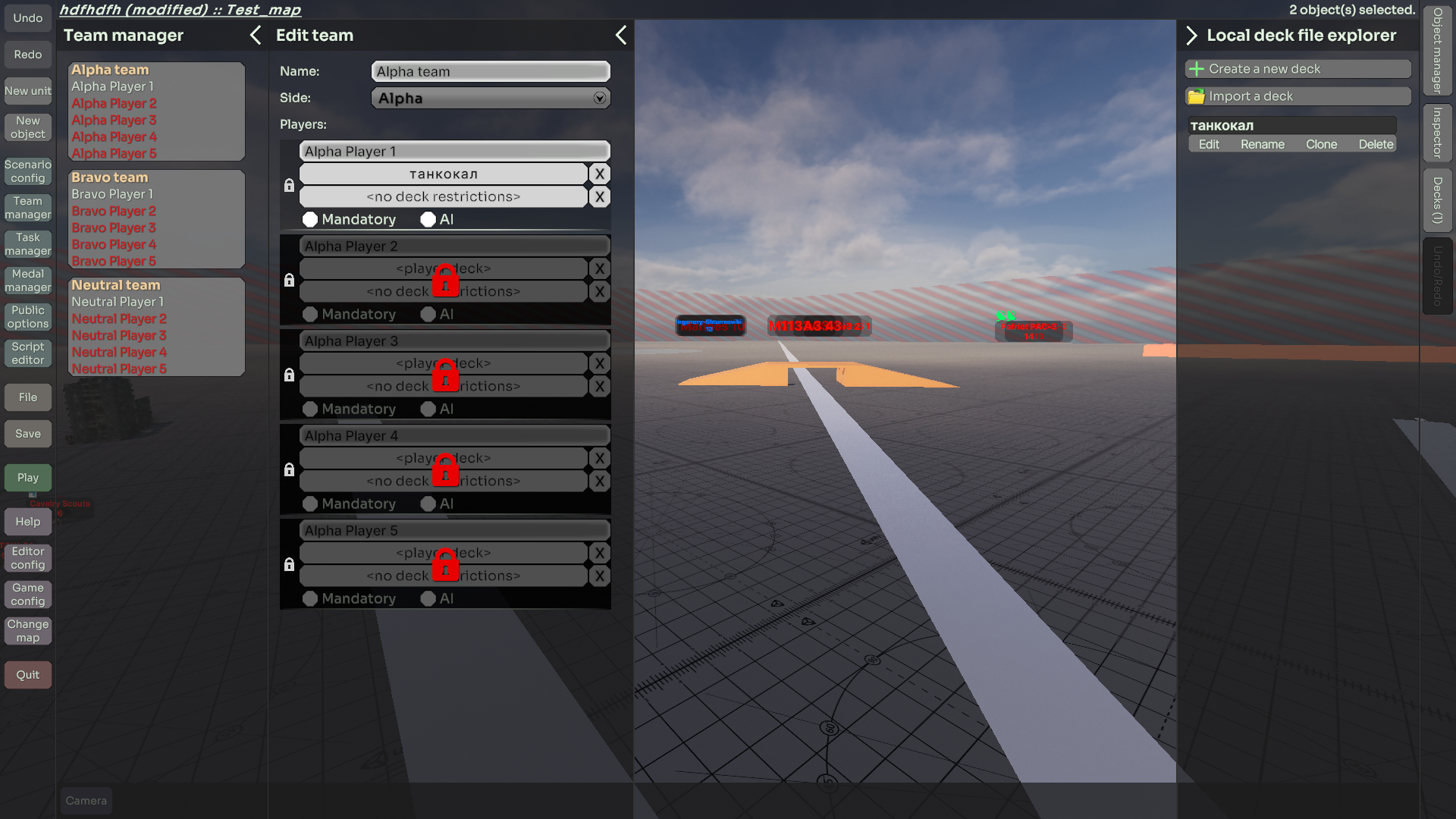1456x819 pixels.
Task: Click the red padlock on Alpha Player 2
Action: tap(445, 281)
